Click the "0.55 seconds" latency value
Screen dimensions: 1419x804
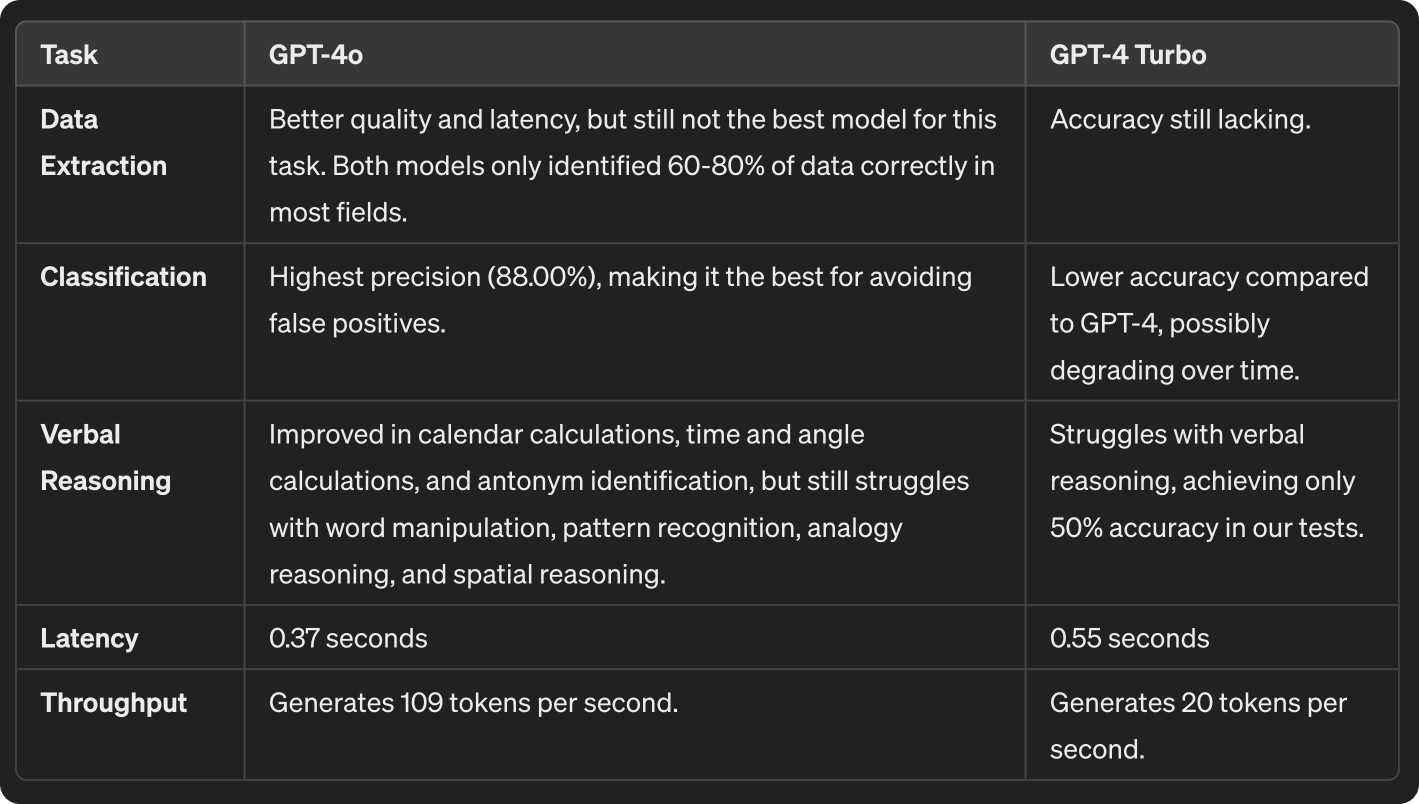tap(1129, 638)
